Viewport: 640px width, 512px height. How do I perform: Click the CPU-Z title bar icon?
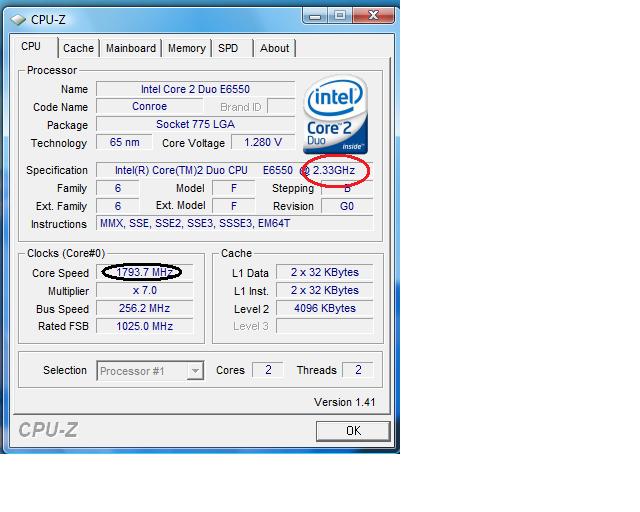pyautogui.click(x=18, y=20)
